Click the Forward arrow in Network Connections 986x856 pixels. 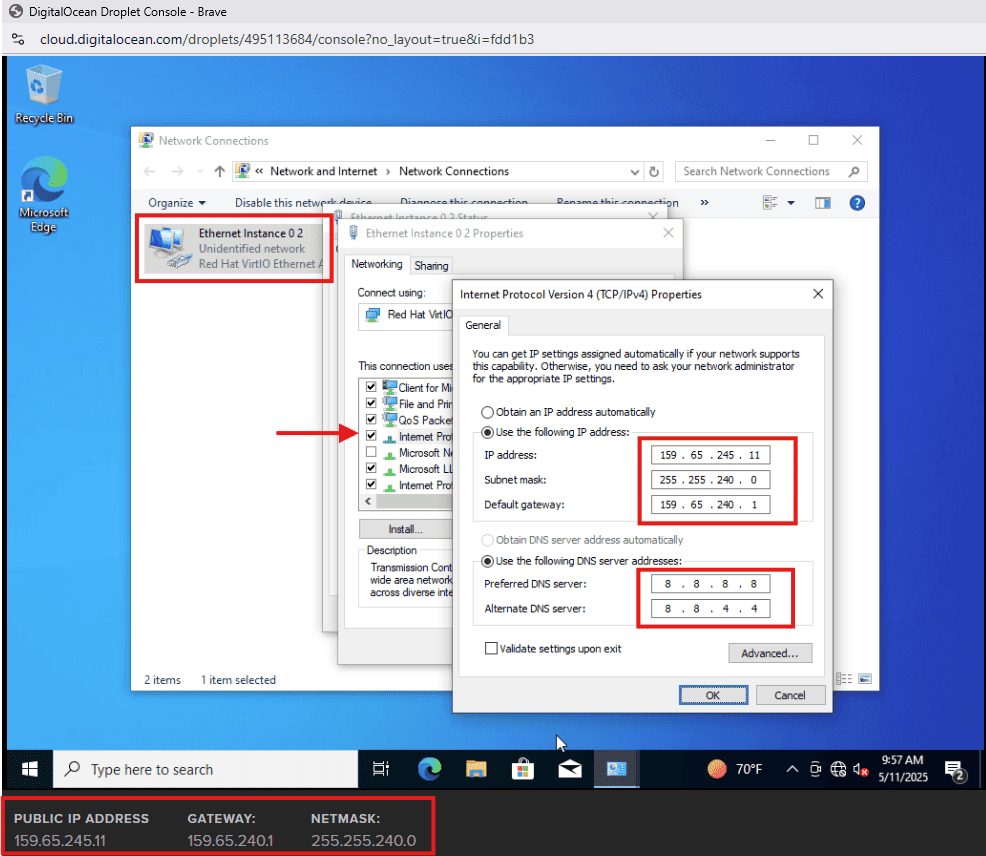(x=178, y=171)
